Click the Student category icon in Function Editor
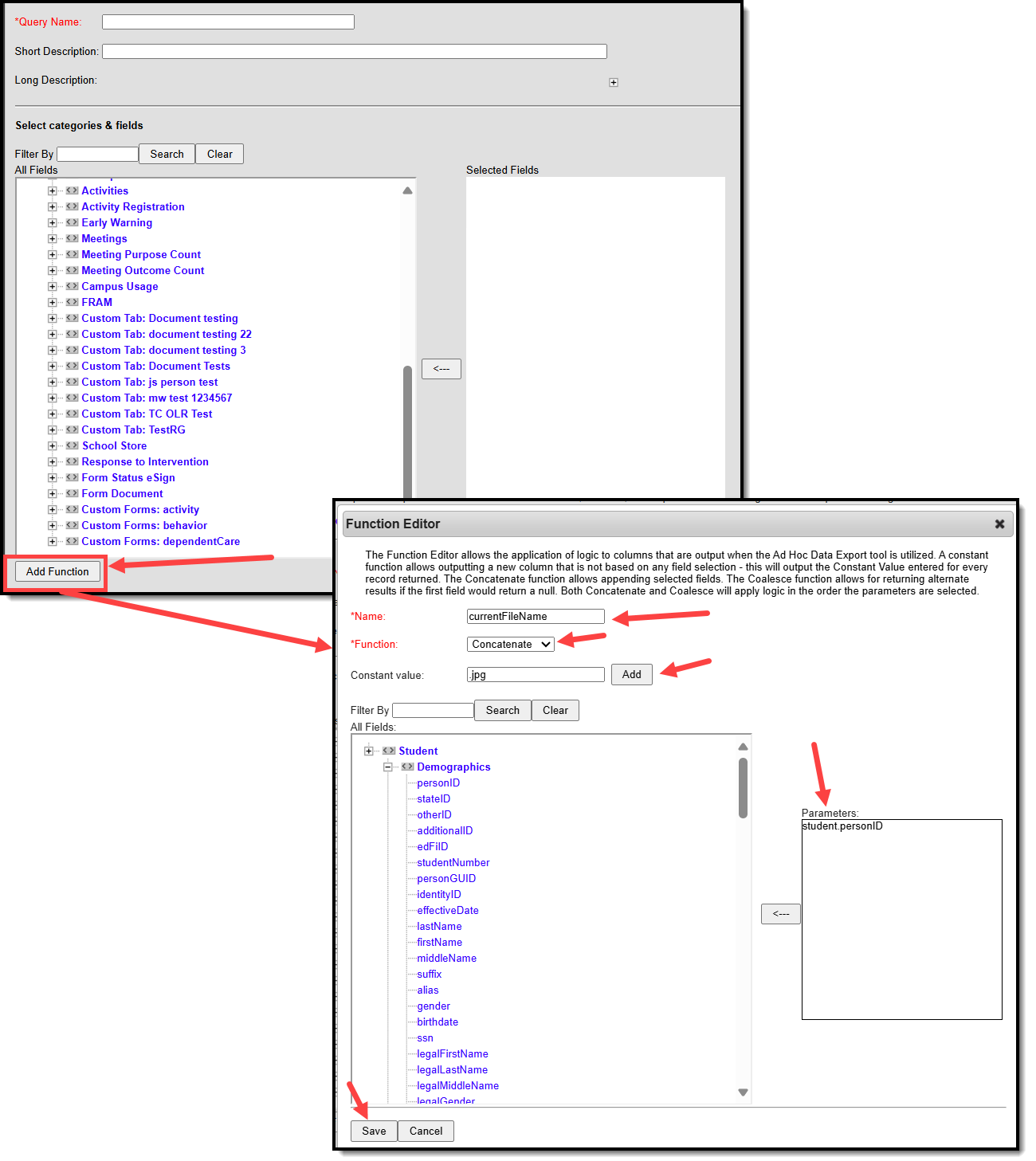The height and width of the screenshot is (1161, 1036). [x=389, y=751]
